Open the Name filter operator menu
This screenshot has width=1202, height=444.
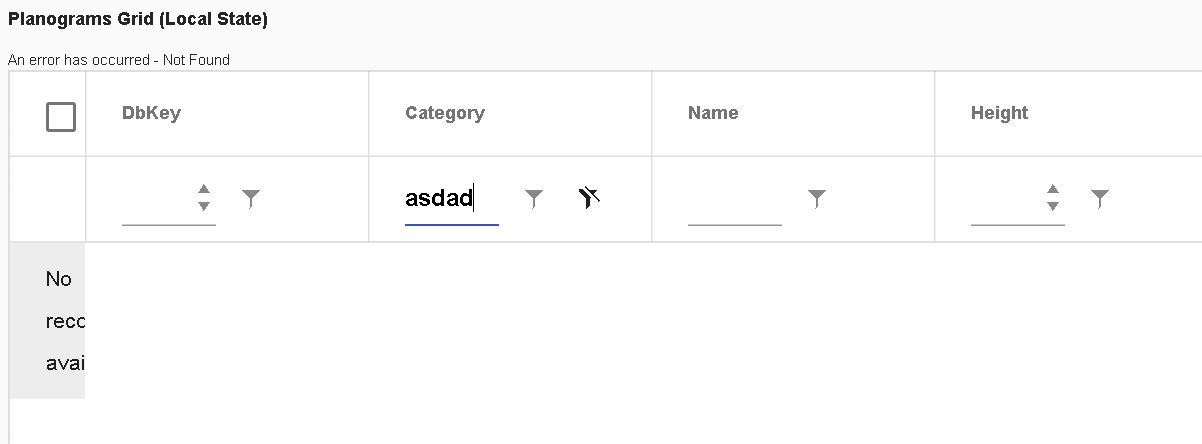[x=817, y=199]
